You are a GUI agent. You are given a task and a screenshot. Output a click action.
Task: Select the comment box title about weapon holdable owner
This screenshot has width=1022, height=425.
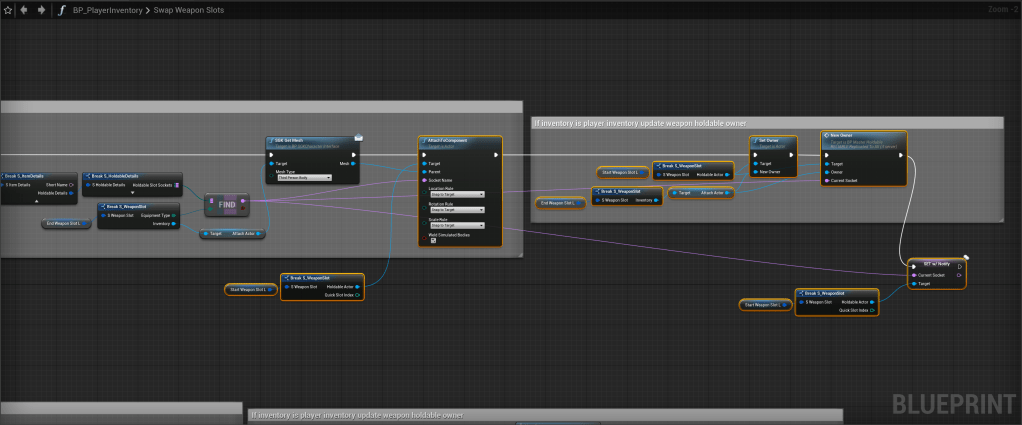[x=640, y=123]
